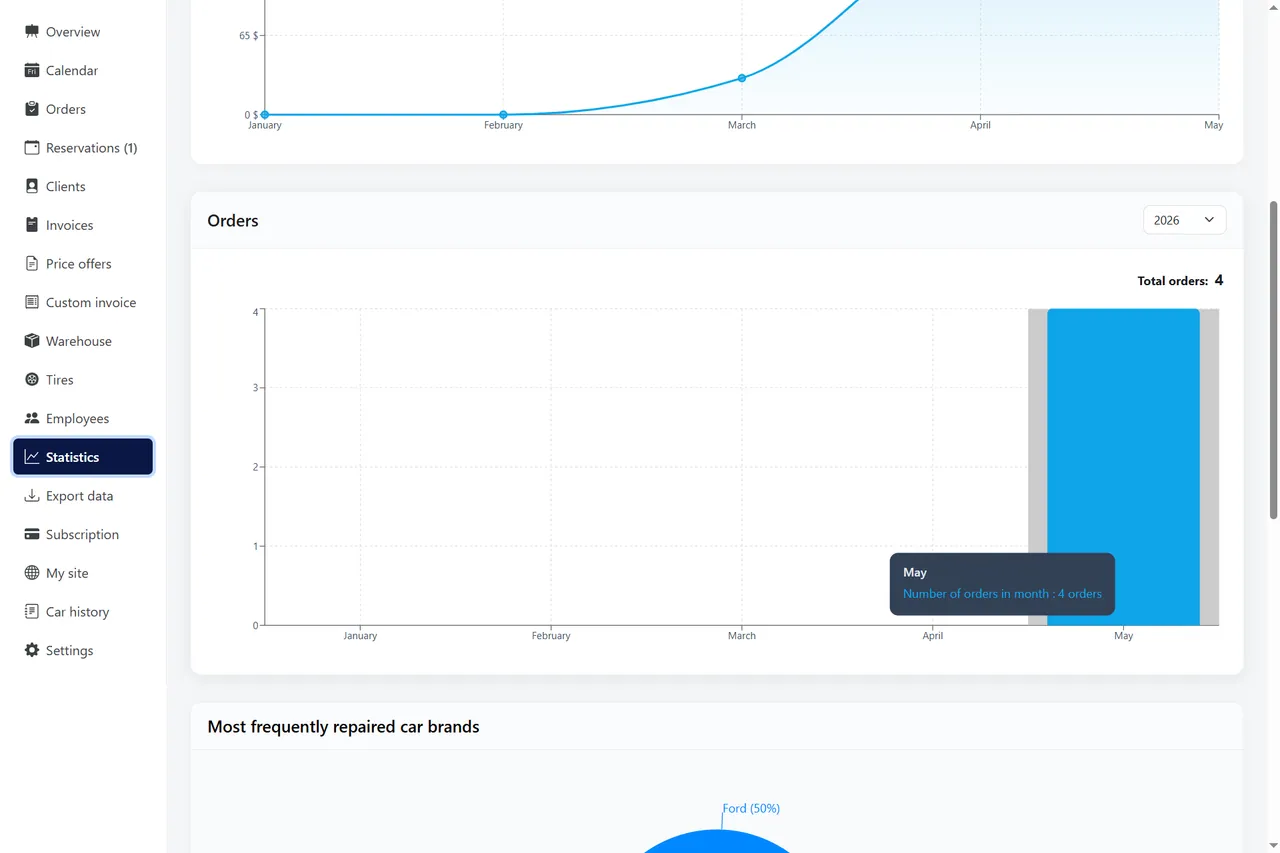Viewport: 1280px width, 853px height.
Task: Click the Ford (50%) pie label
Action: 751,808
